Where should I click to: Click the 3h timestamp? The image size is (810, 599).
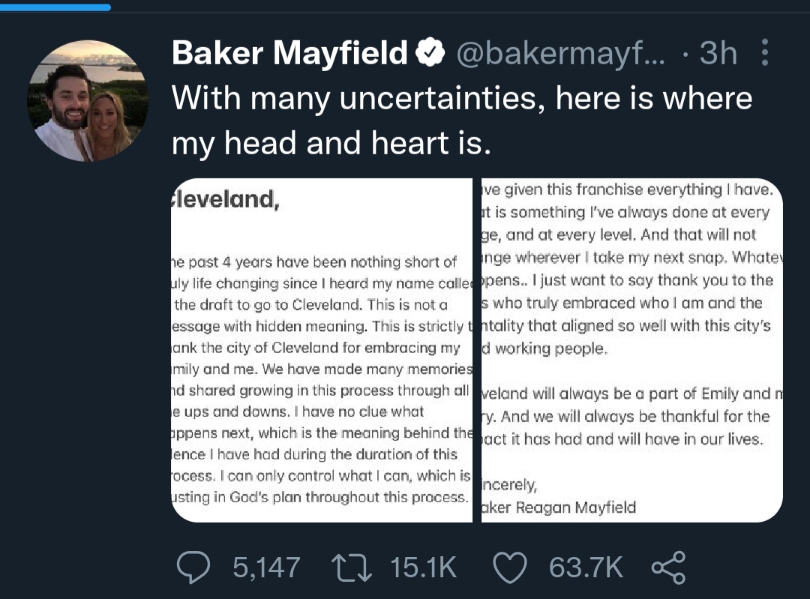point(718,54)
